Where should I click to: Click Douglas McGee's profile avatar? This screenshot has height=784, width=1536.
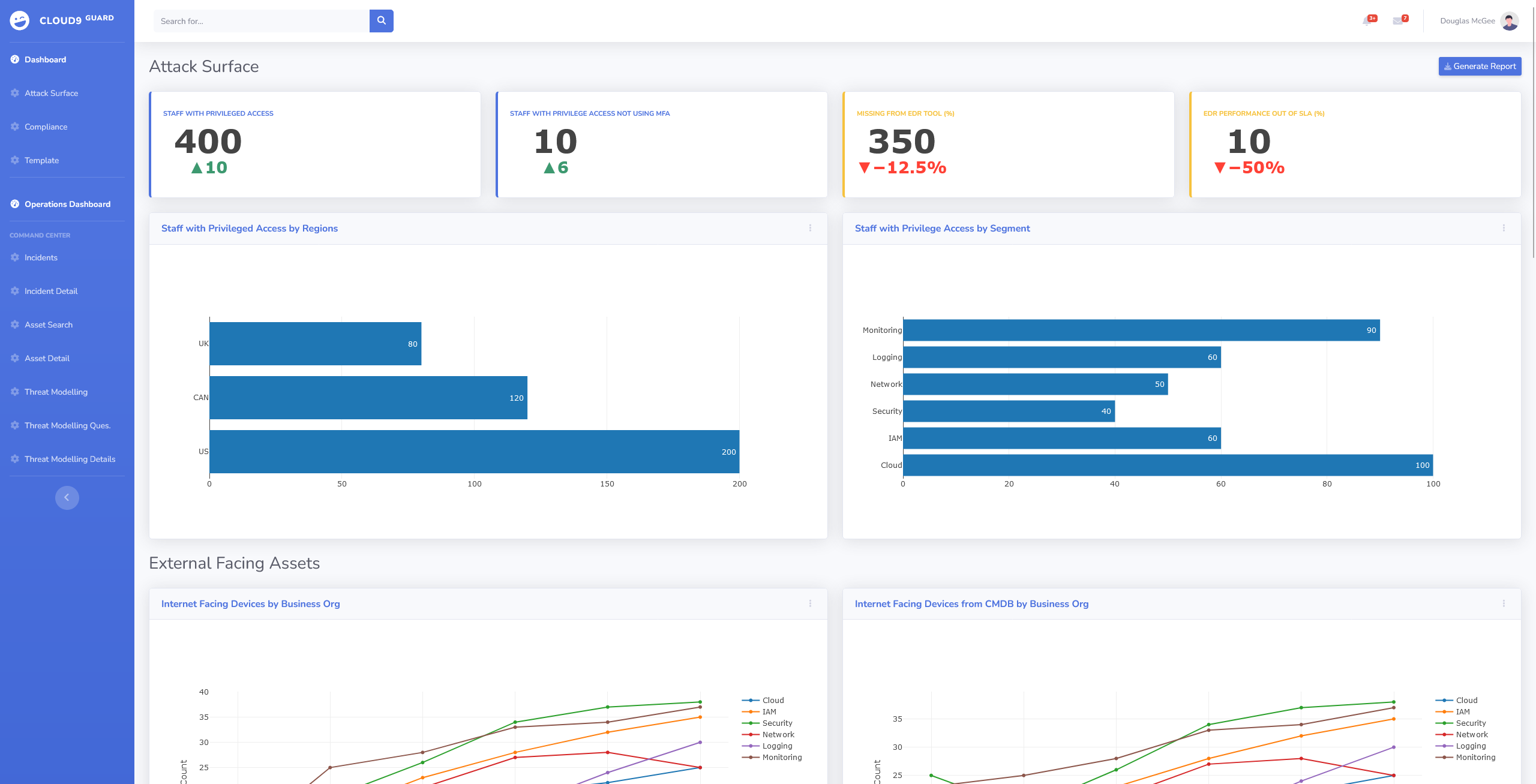point(1509,21)
